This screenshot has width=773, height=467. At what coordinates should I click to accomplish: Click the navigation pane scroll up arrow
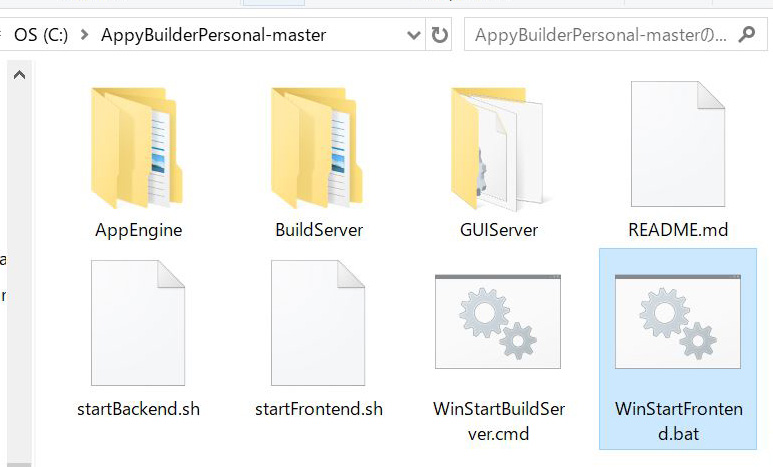click(19, 75)
